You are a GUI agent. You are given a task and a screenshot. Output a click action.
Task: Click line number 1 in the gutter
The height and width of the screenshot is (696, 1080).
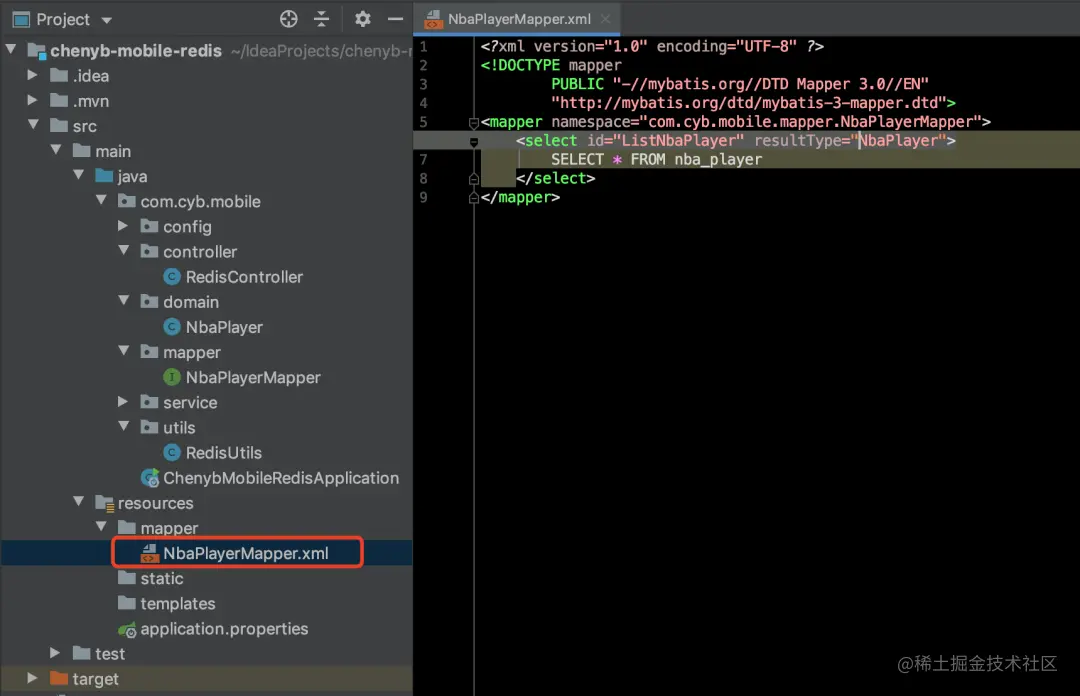pos(424,47)
